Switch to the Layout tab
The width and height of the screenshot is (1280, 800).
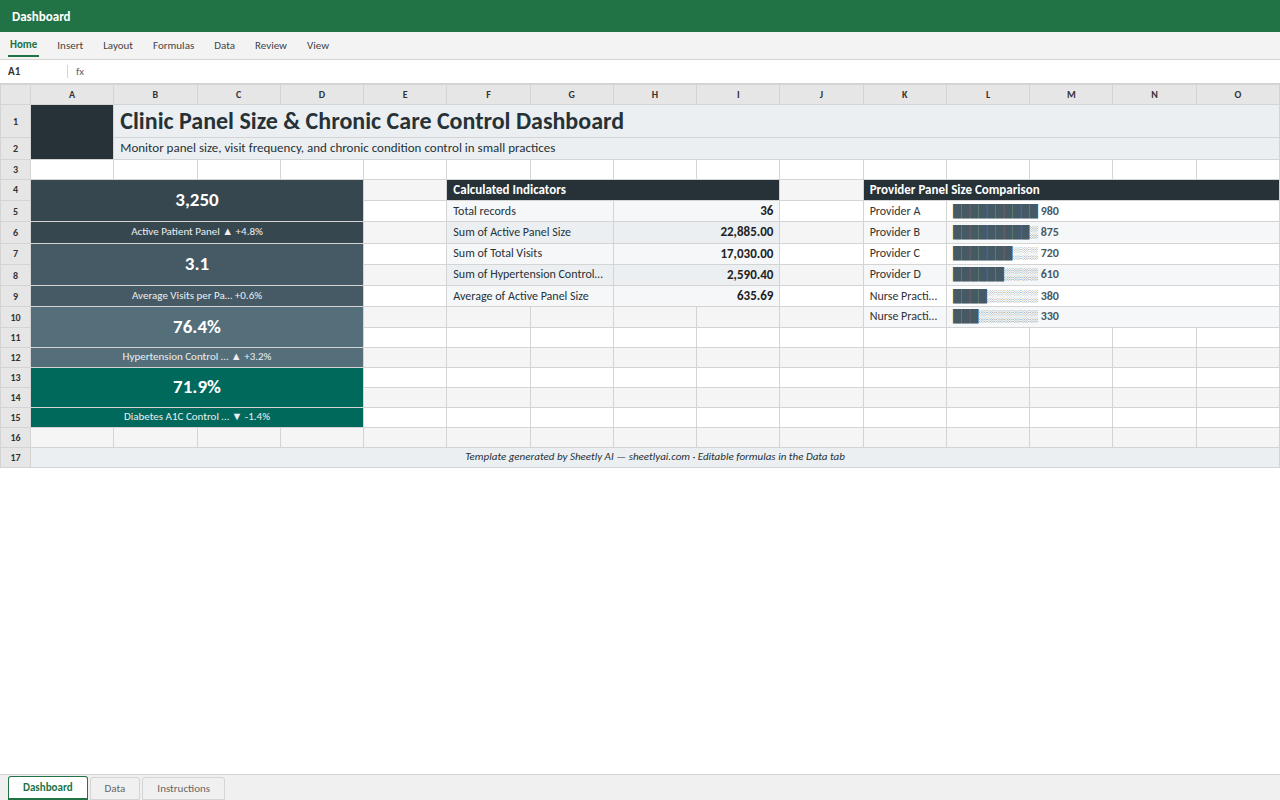[118, 46]
